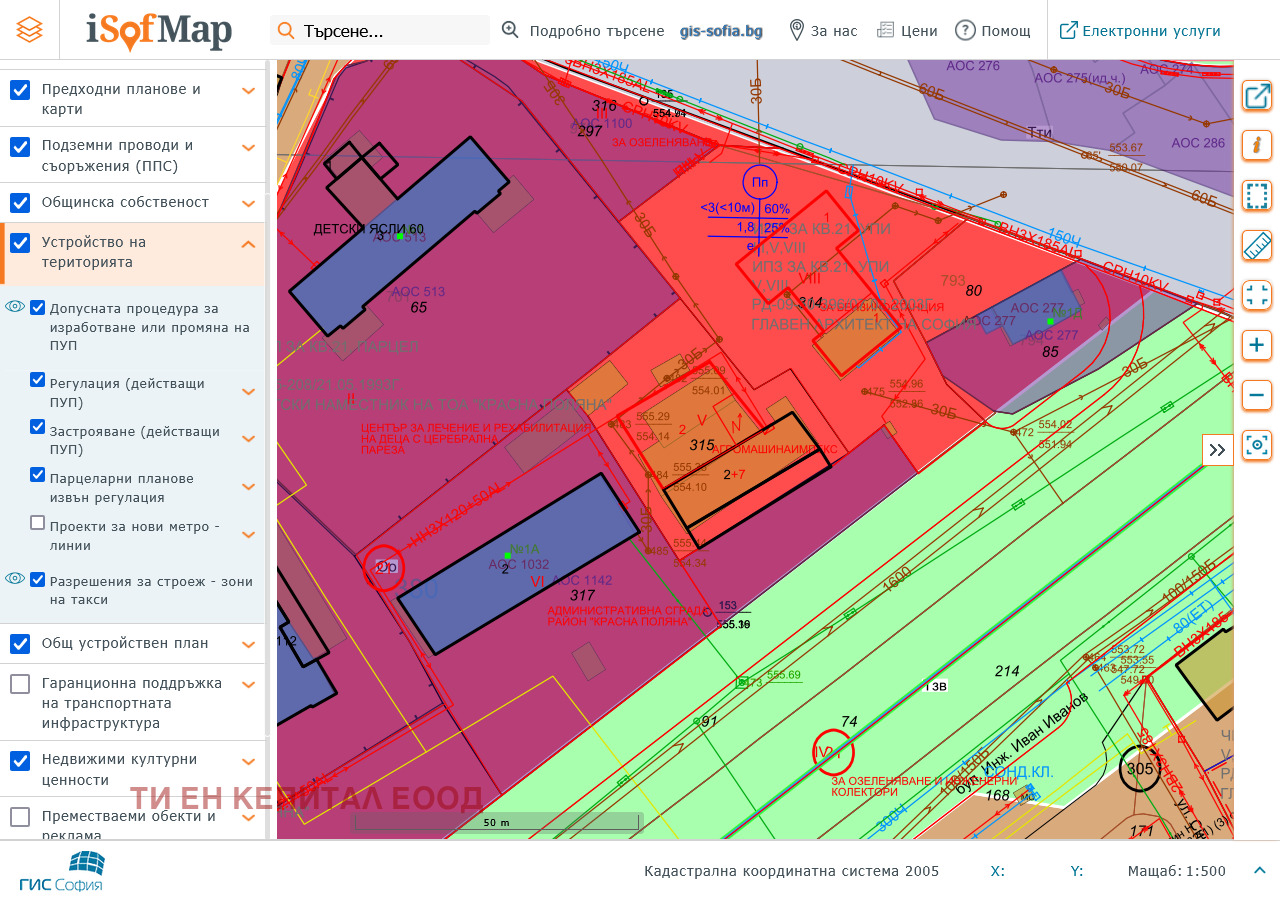
Task: Zoom out with the minus button
Action: (1257, 395)
